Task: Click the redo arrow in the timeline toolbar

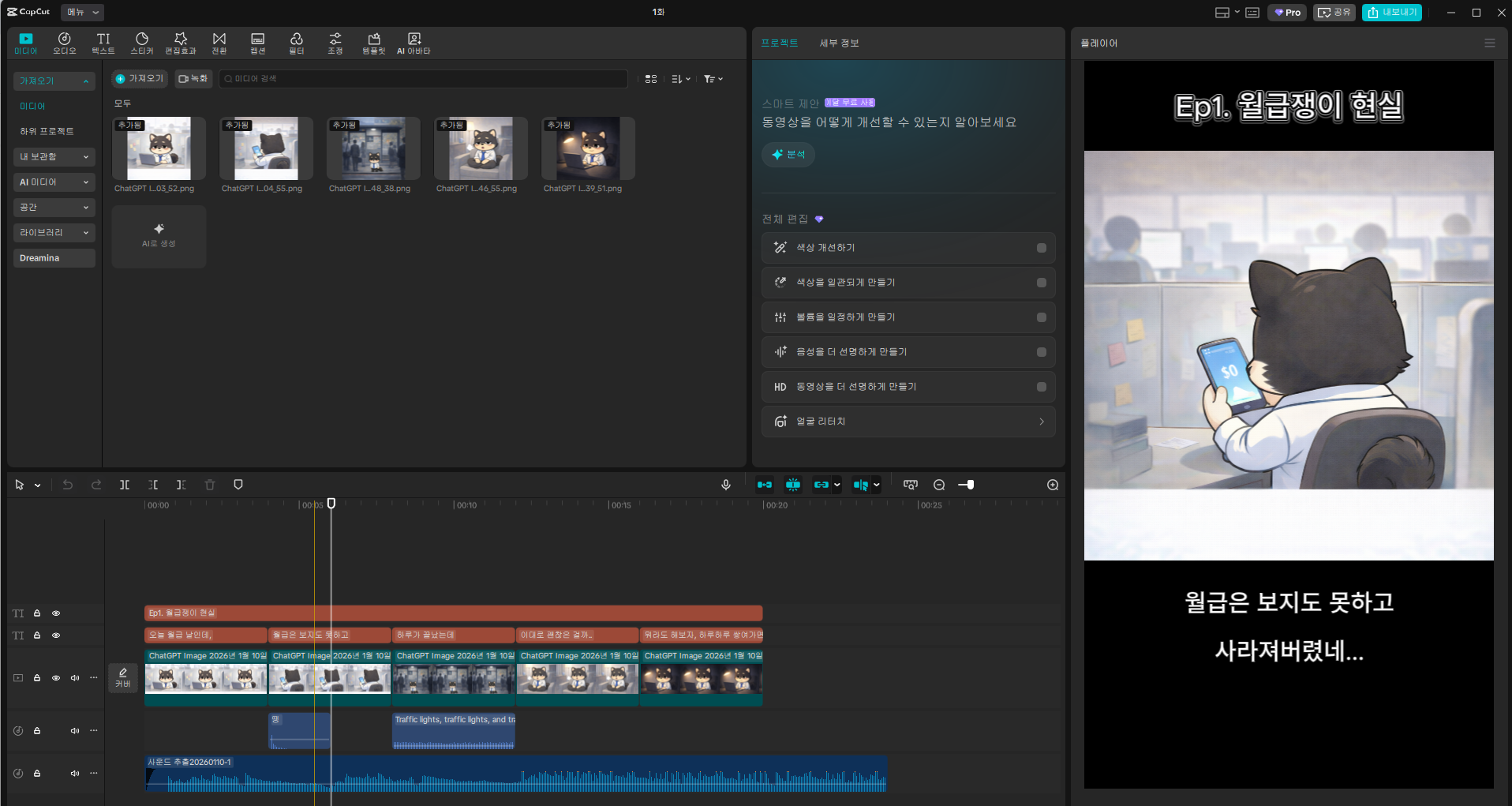Action: click(96, 485)
